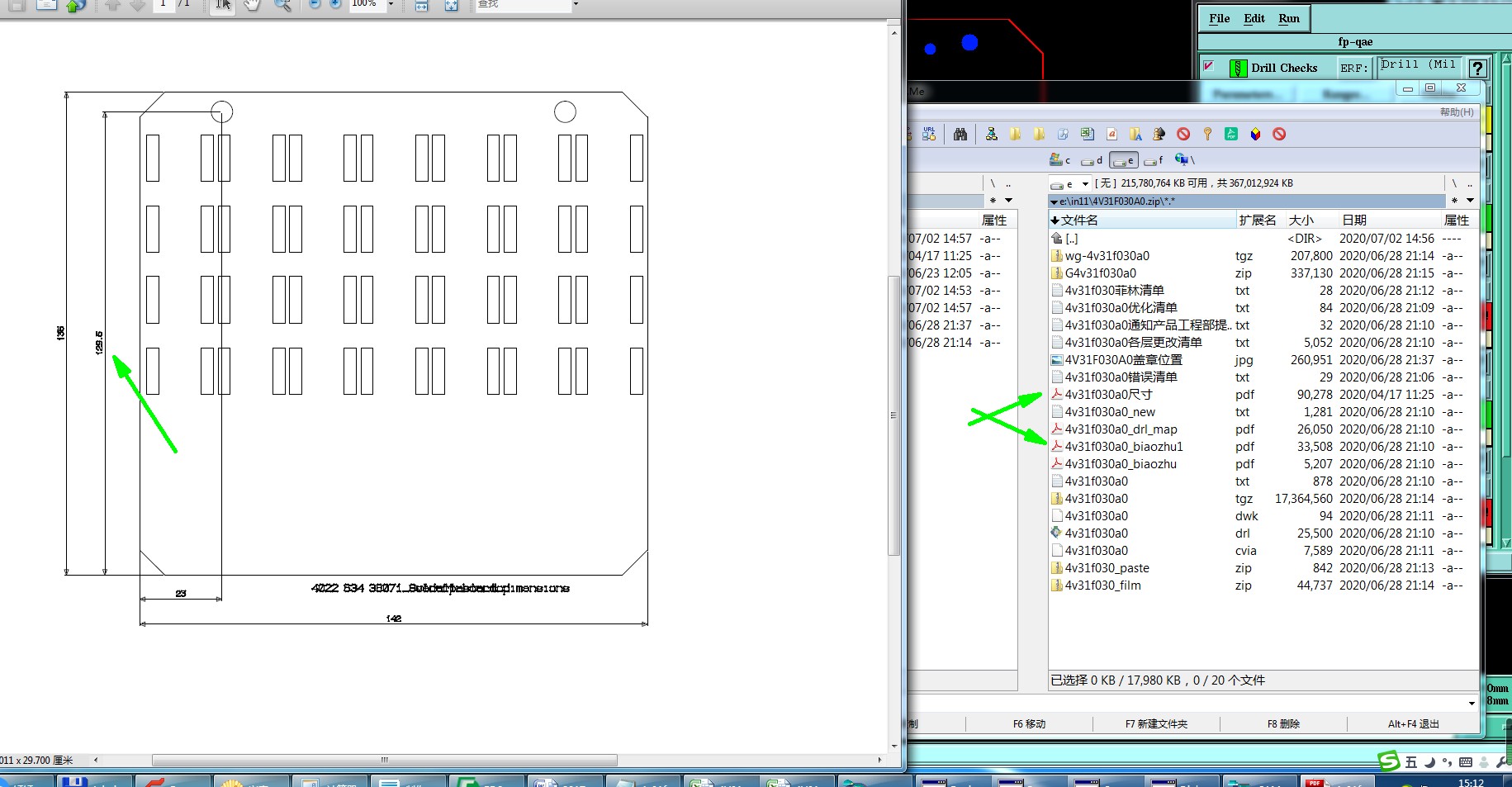Select the hand pan tool in PDF viewer
The height and width of the screenshot is (787, 1512).
(252, 4)
